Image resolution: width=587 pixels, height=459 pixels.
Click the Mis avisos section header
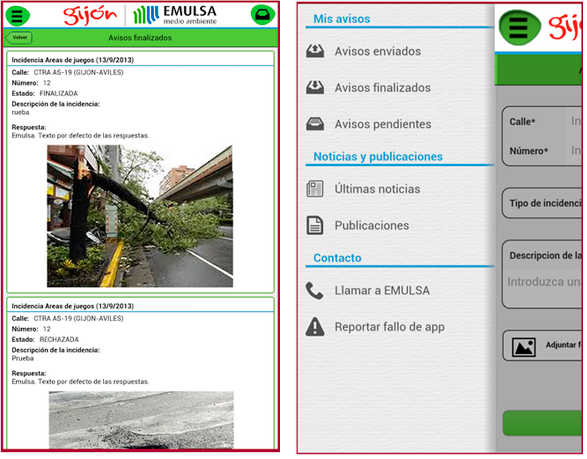point(341,19)
